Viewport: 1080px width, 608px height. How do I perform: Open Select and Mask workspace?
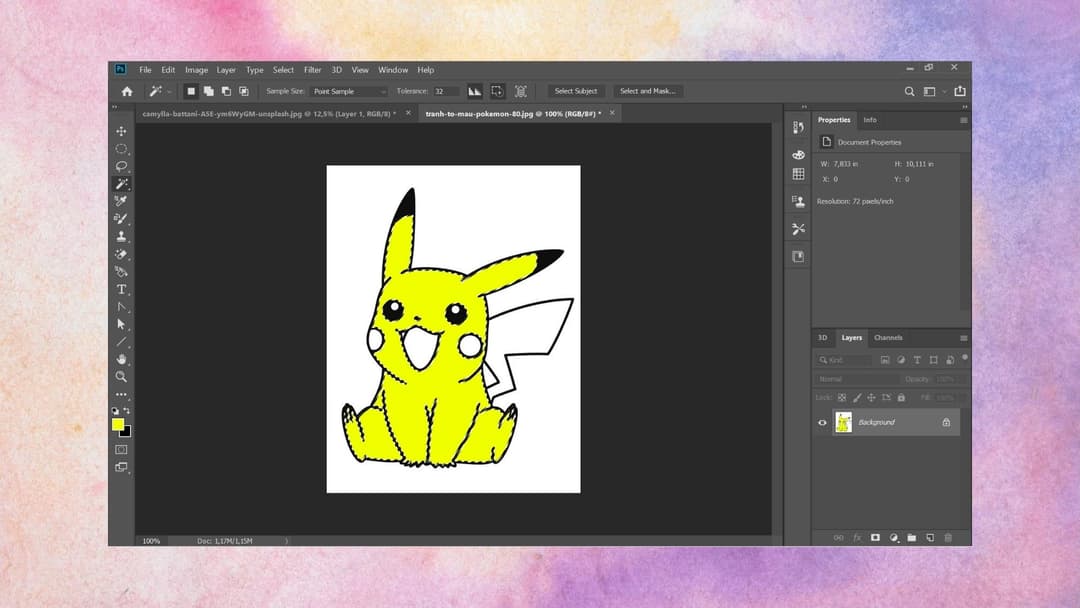[648, 91]
